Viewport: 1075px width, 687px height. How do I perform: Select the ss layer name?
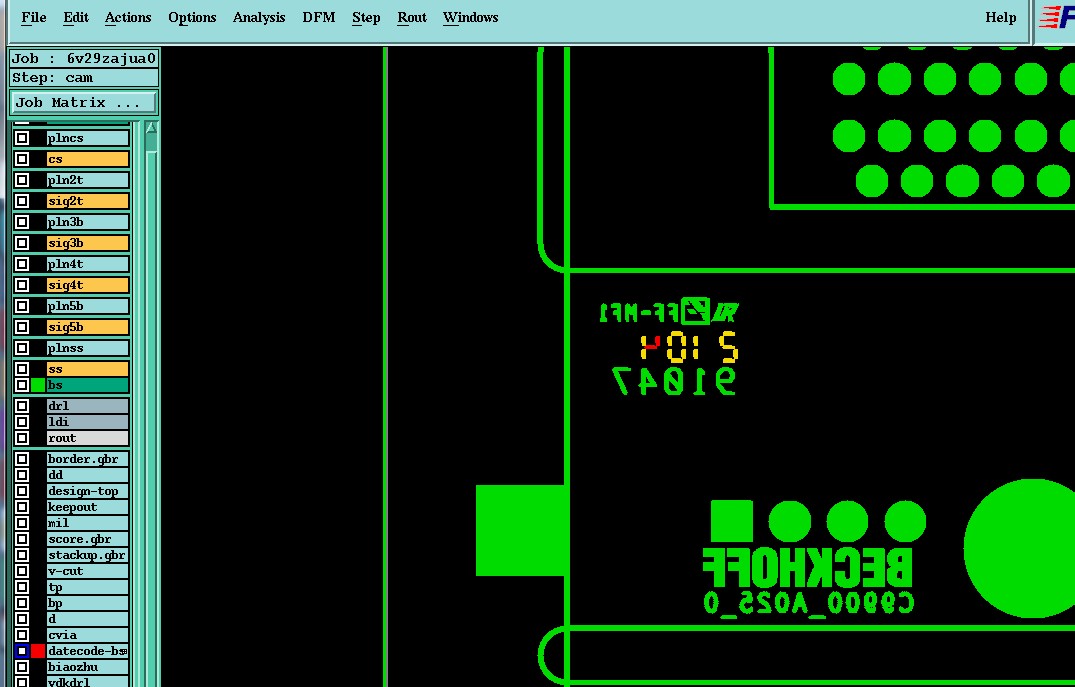point(88,369)
